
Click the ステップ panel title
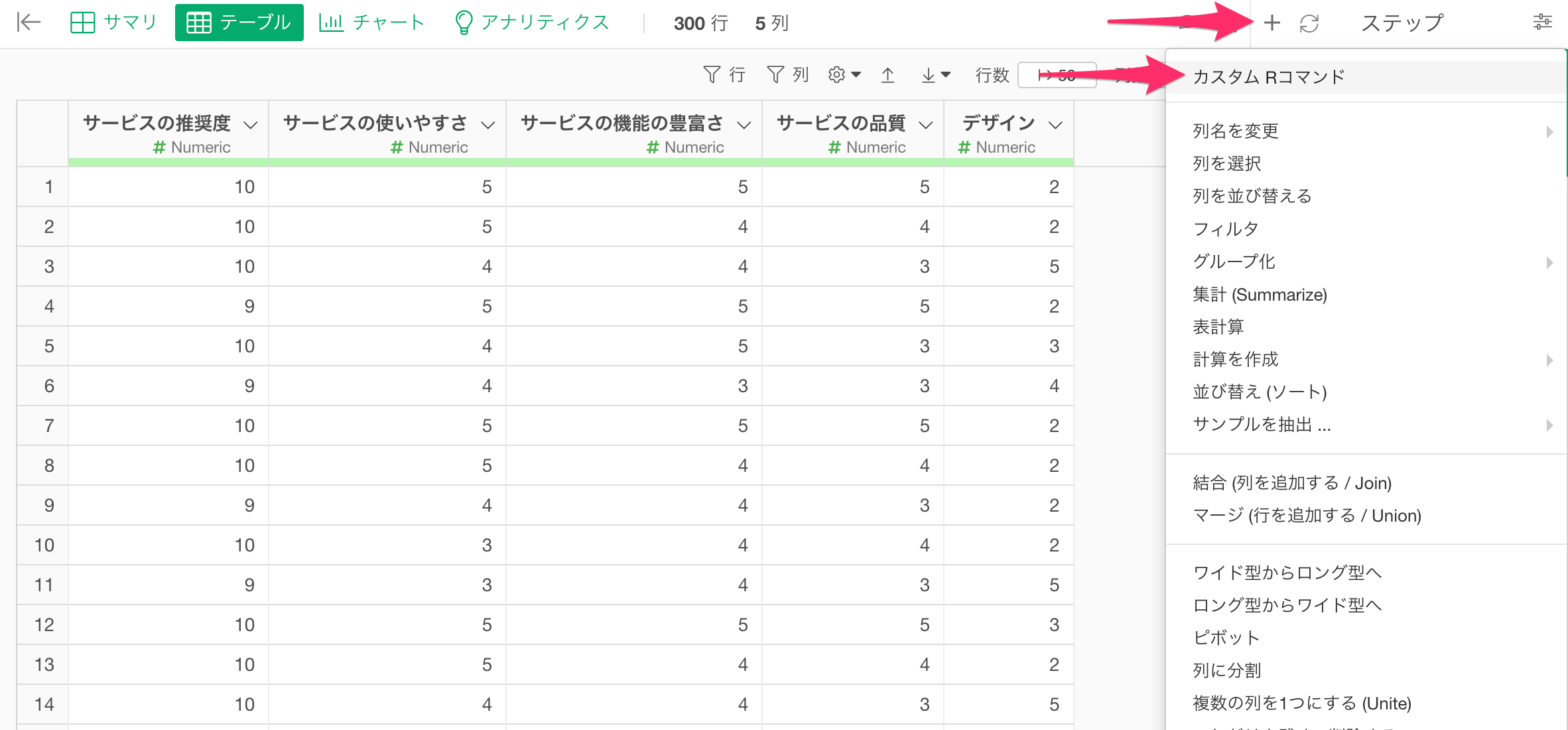(1402, 23)
